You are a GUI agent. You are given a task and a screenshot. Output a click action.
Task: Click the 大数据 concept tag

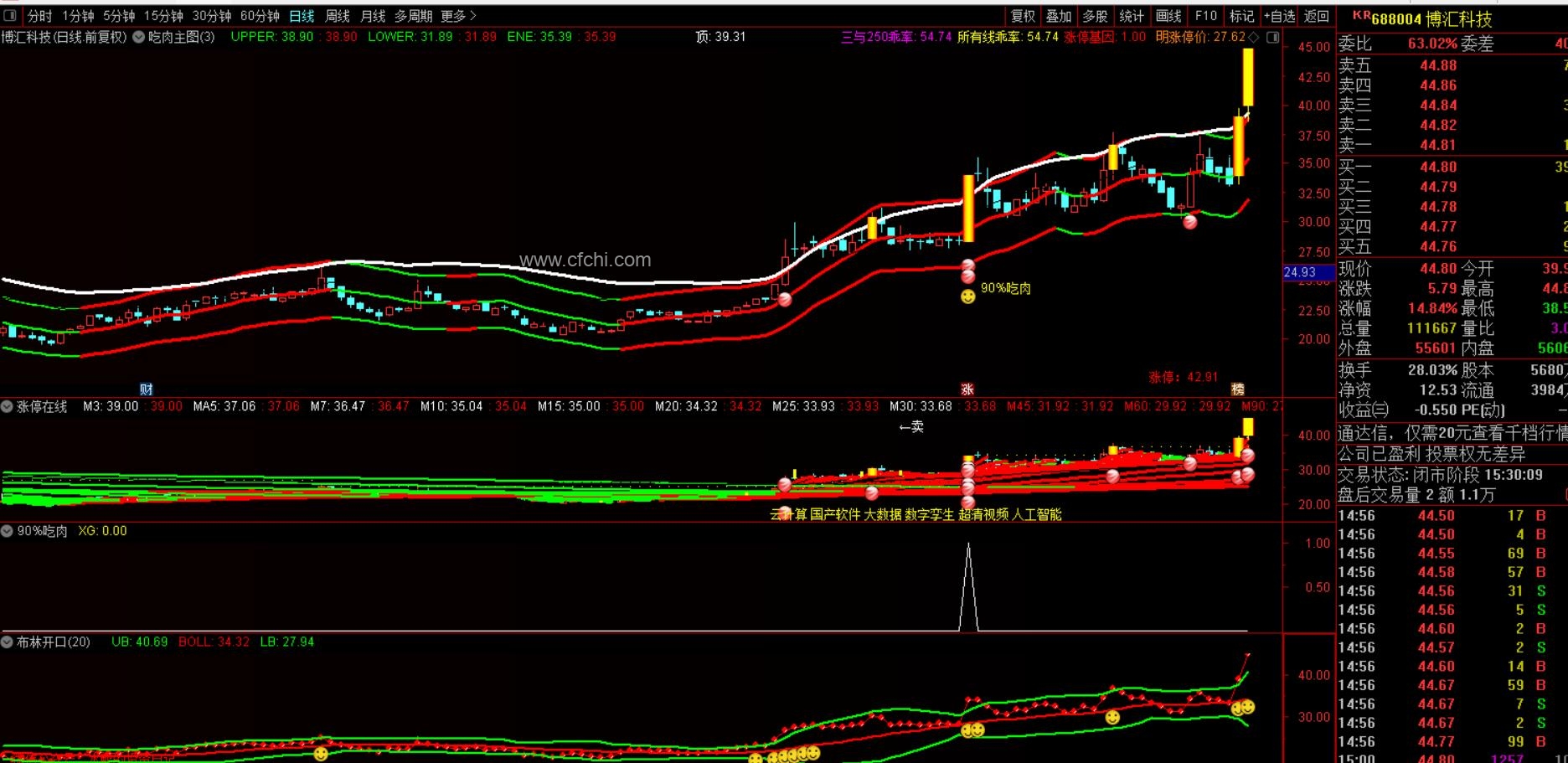[x=883, y=514]
